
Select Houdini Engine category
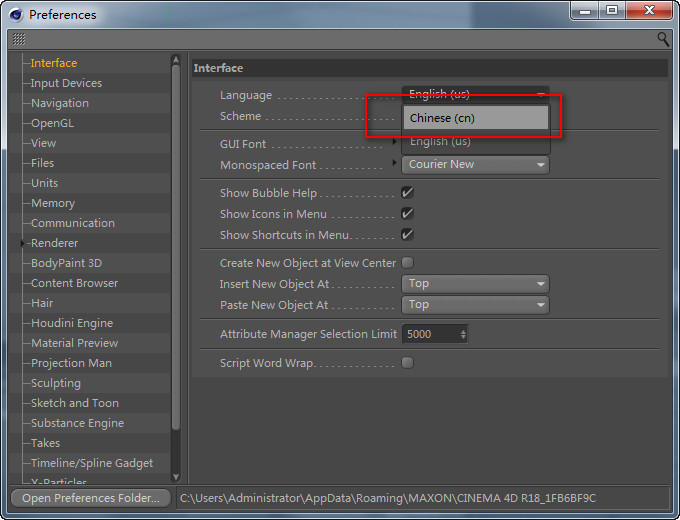(x=72, y=323)
